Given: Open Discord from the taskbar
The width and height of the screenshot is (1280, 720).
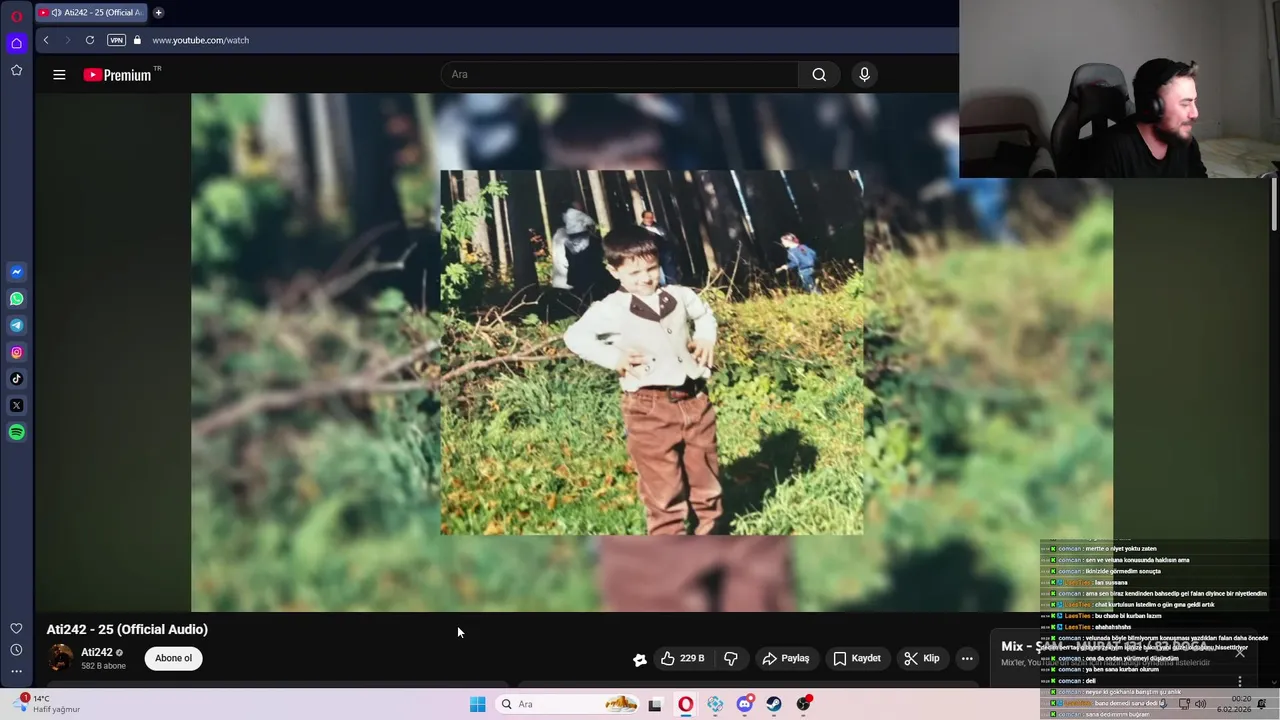Looking at the screenshot, I should [x=745, y=704].
